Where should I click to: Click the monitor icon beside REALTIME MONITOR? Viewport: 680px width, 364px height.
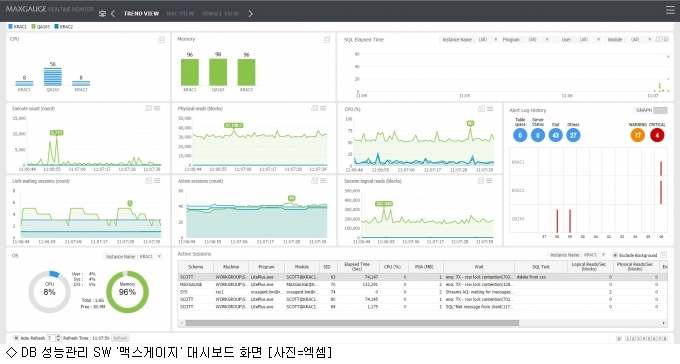[x=102, y=13]
